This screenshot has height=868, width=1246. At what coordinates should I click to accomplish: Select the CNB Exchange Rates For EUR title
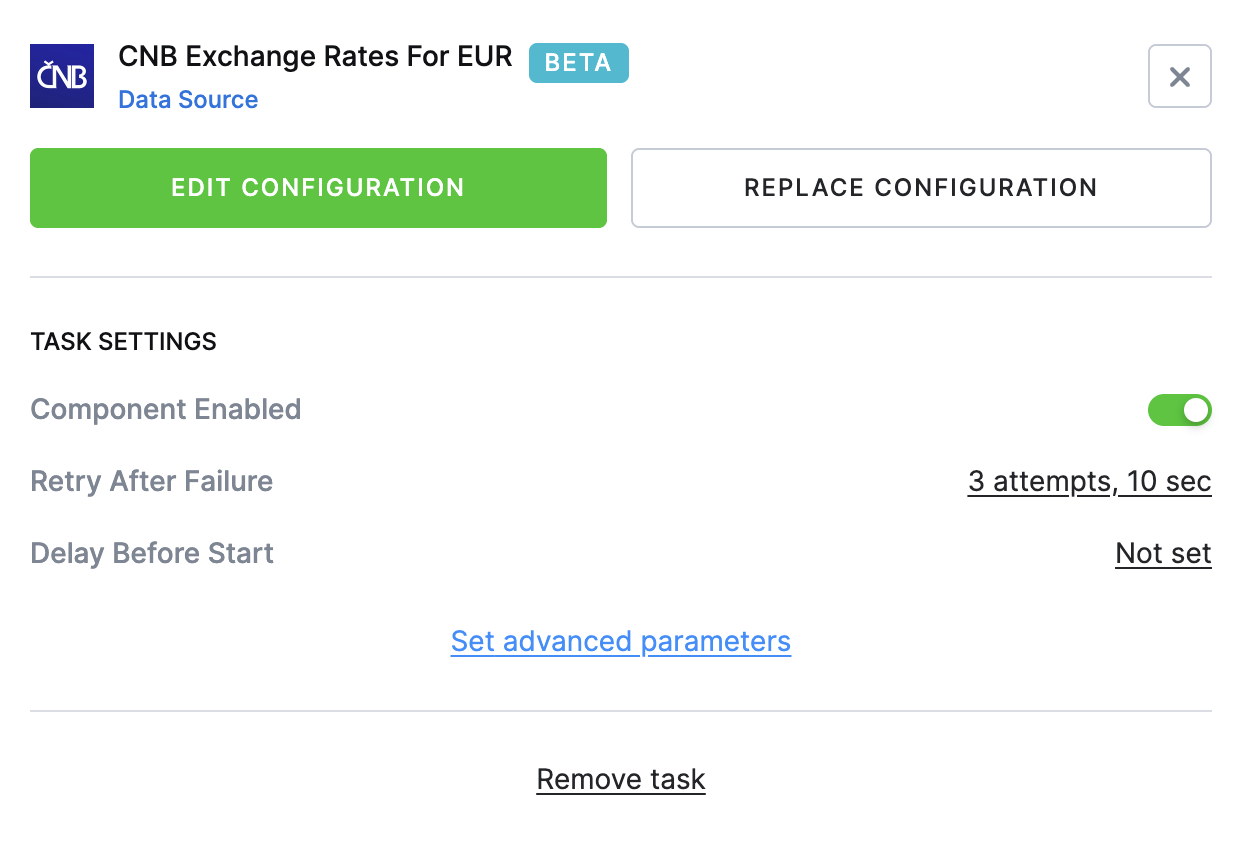click(x=316, y=57)
